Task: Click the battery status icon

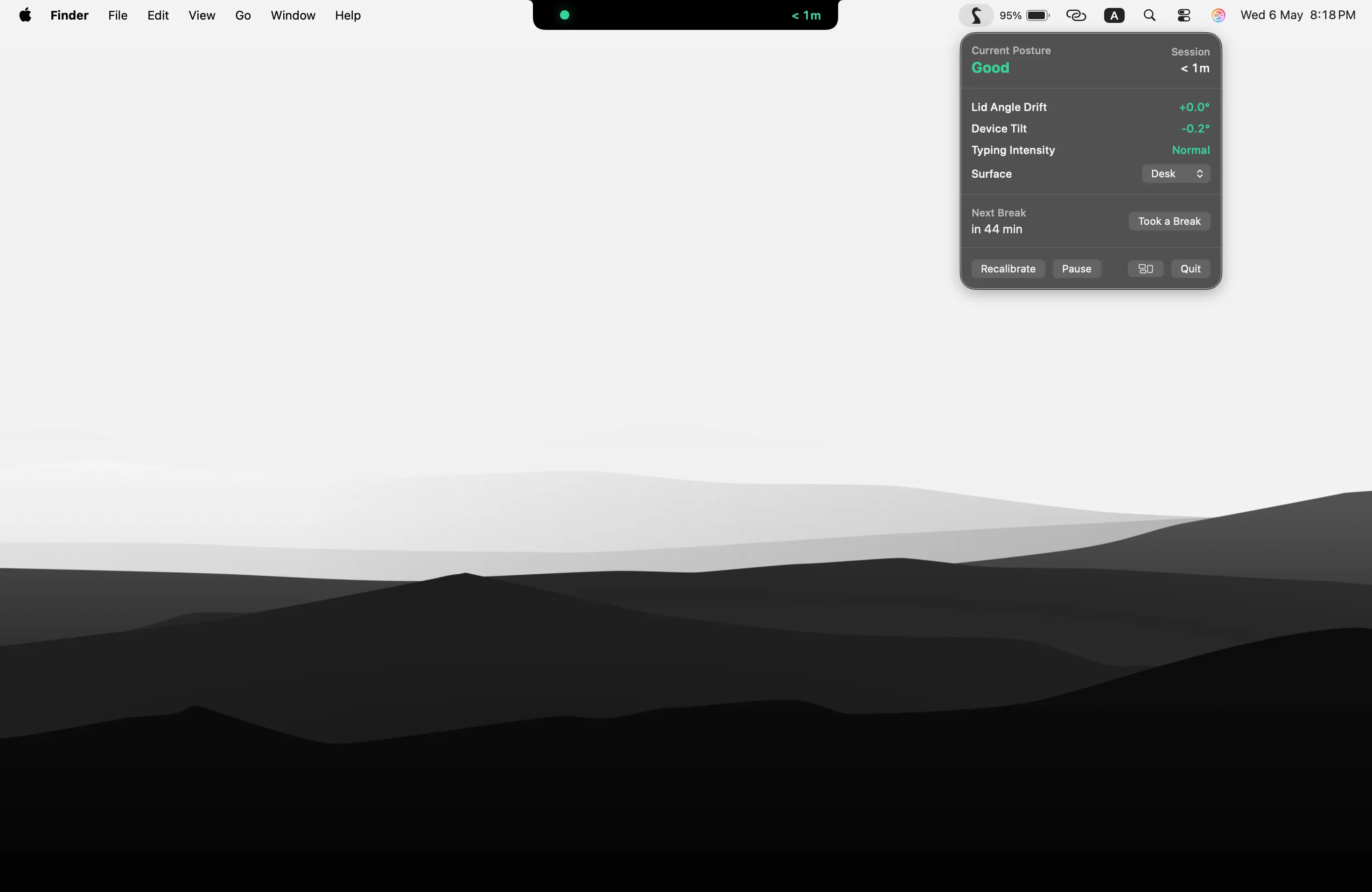Action: [x=1038, y=15]
